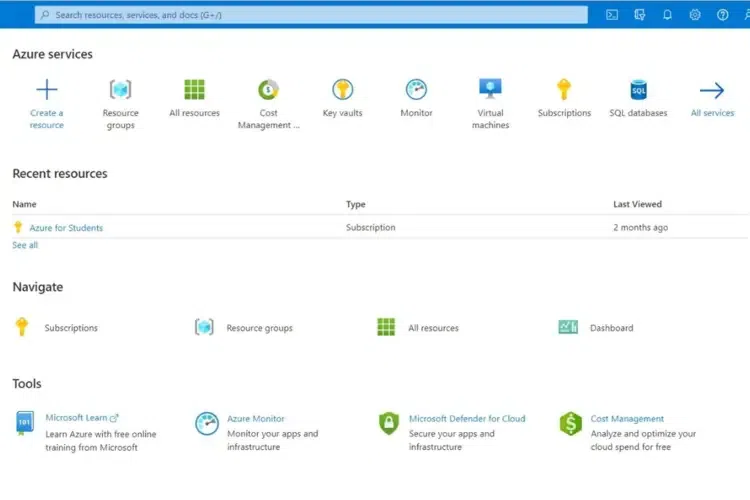Navigate to Subscriptions label
Image resolution: width=750 pixels, height=500 pixels.
[x=71, y=328]
